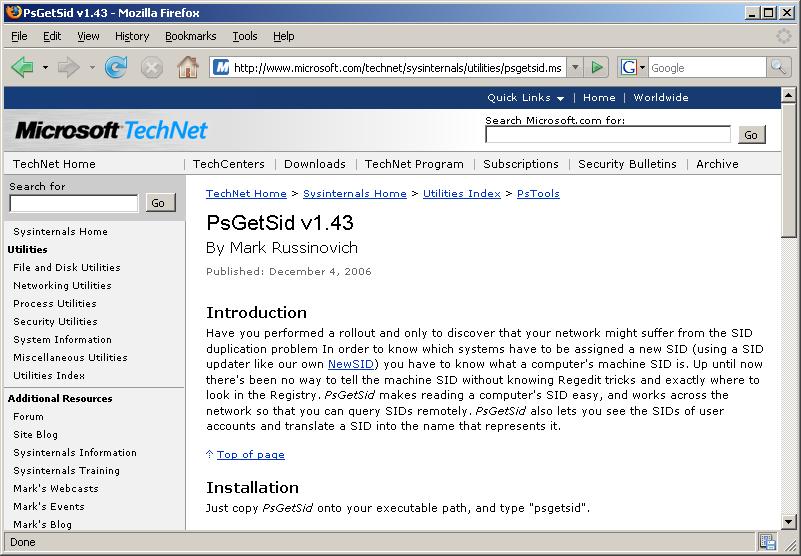The image size is (801, 556).
Task: Open Sysinternals Home in the sidebar
Action: (x=60, y=231)
